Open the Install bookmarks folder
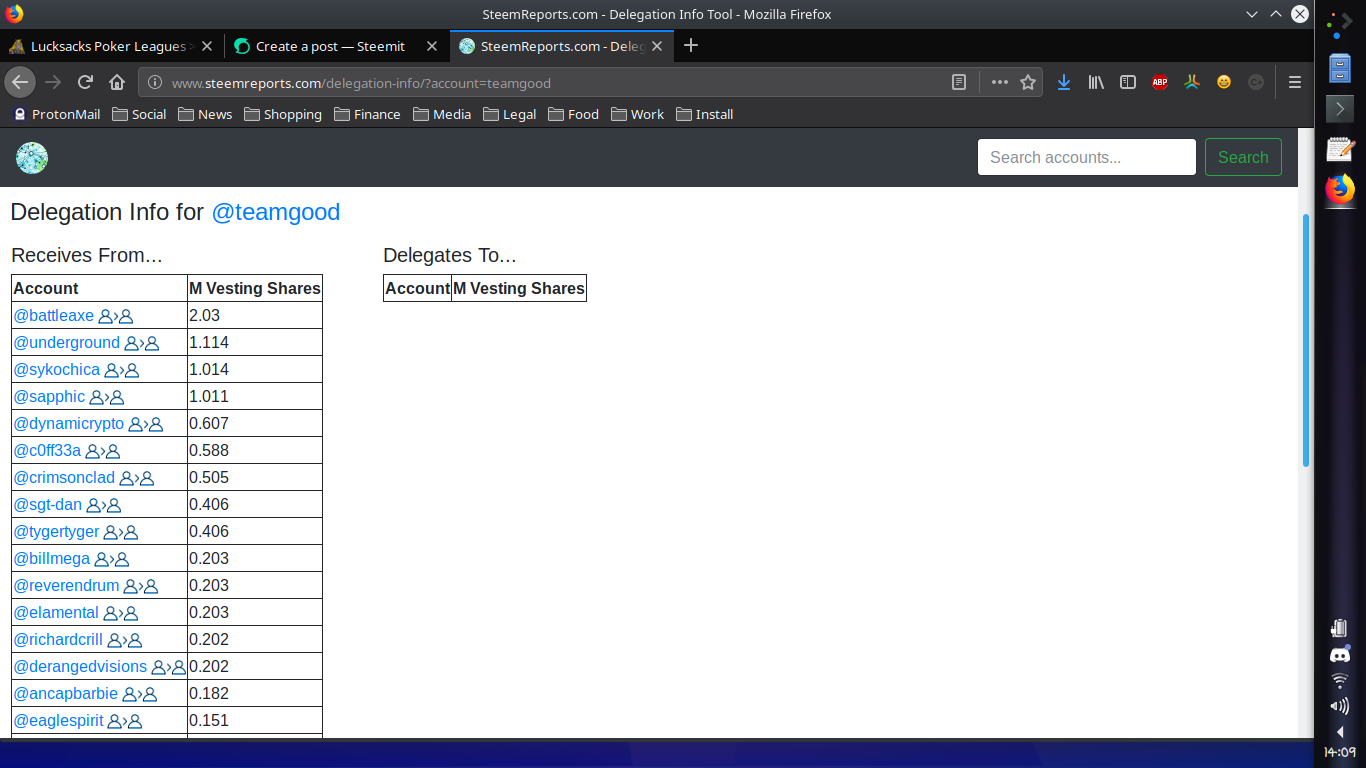The image size is (1366, 768). coord(704,114)
